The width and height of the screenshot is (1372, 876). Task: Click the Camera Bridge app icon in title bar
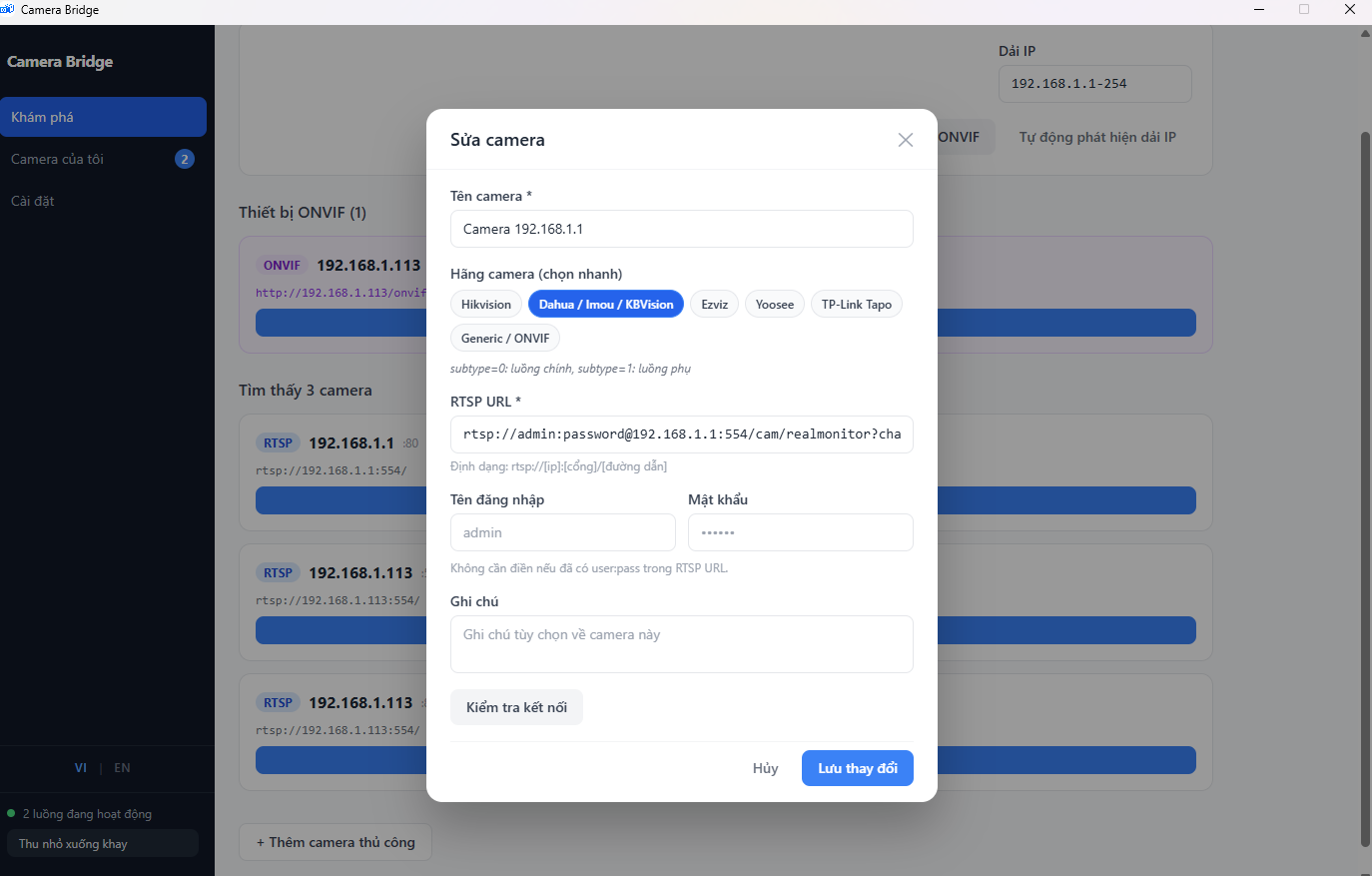click(7, 10)
